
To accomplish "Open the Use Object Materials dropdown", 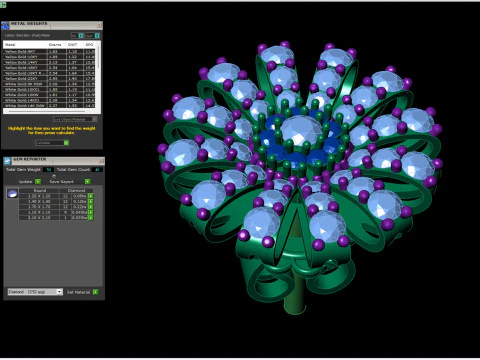I will point(75,119).
